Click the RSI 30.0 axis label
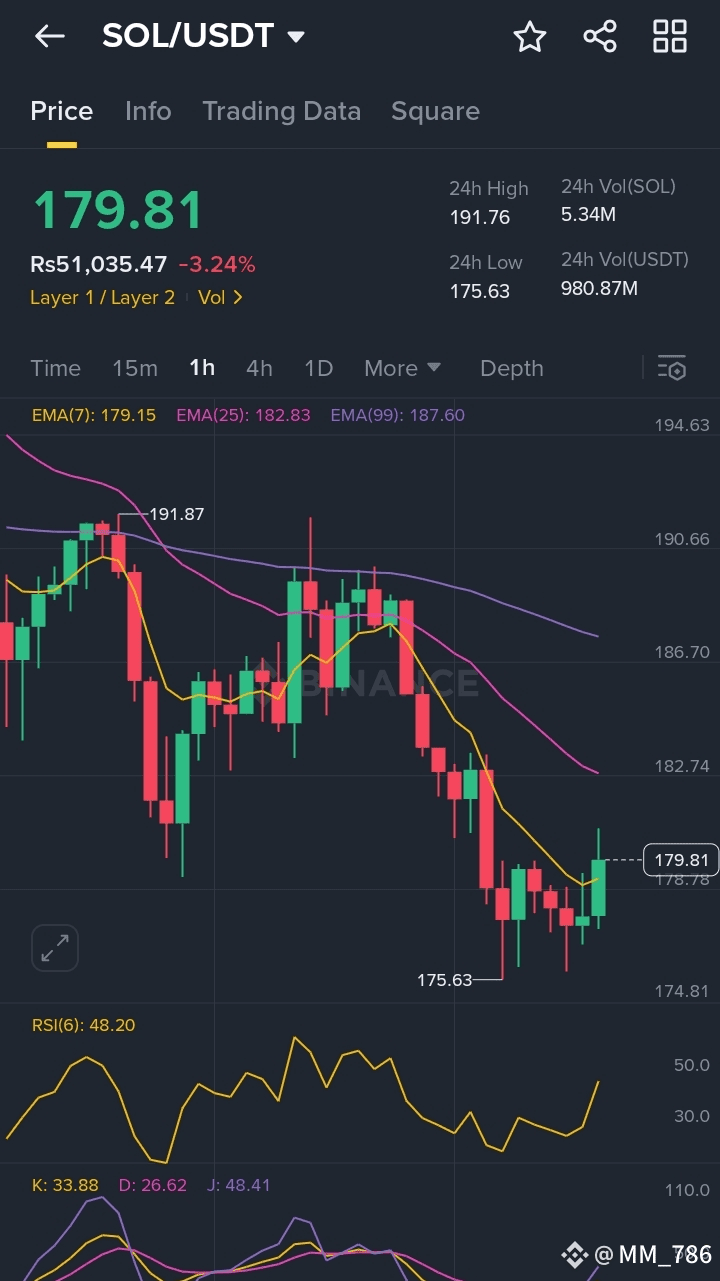Screen dimensions: 720x1281 coord(692,1116)
